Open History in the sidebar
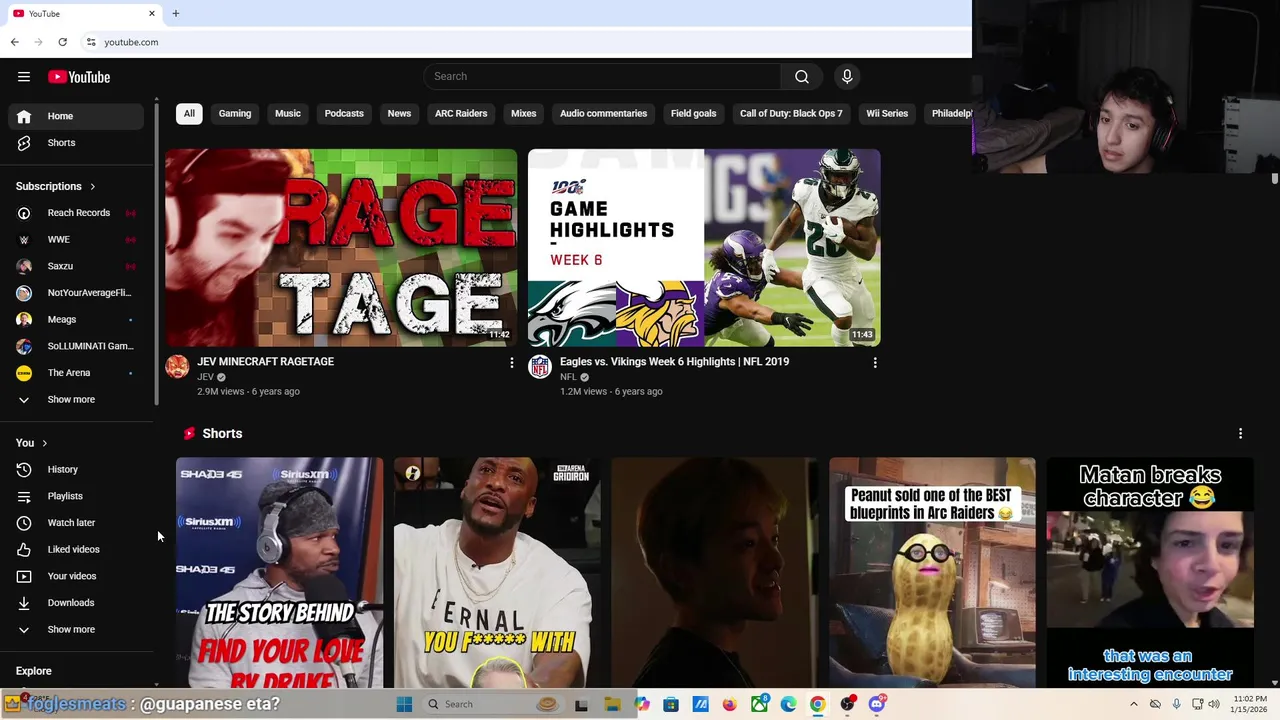The height and width of the screenshot is (720, 1280). [x=76, y=469]
